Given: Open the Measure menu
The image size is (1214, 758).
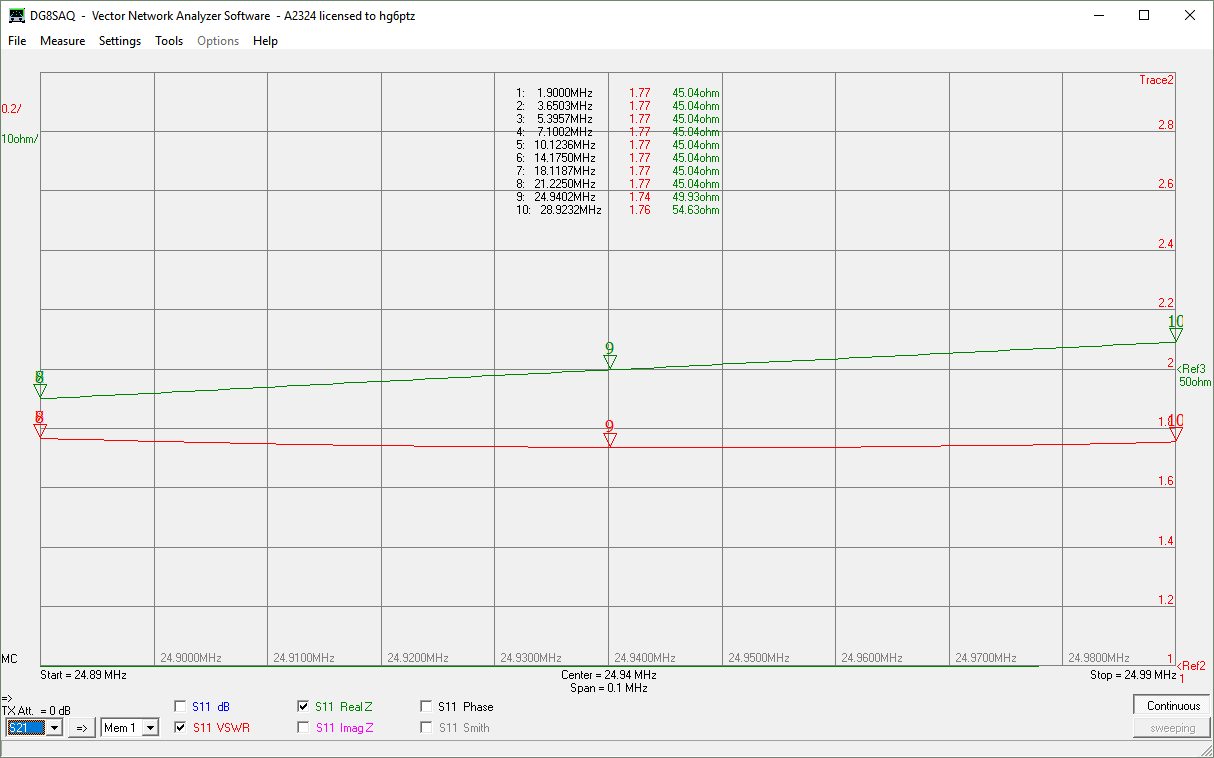Looking at the screenshot, I should tap(62, 41).
